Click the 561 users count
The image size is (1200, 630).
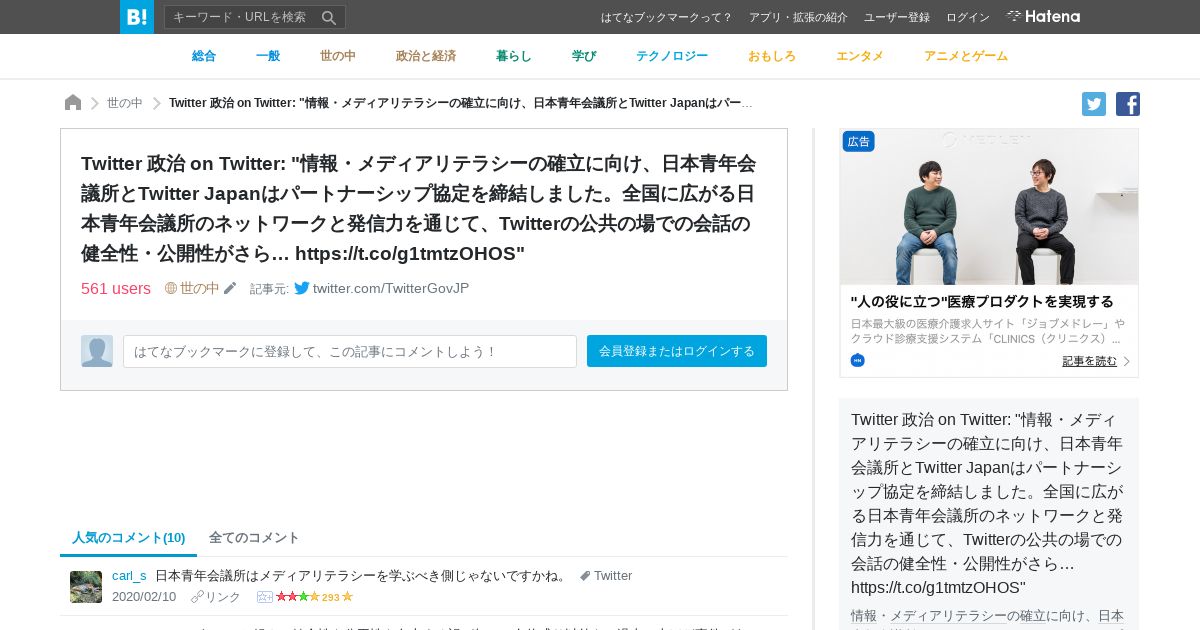click(116, 288)
